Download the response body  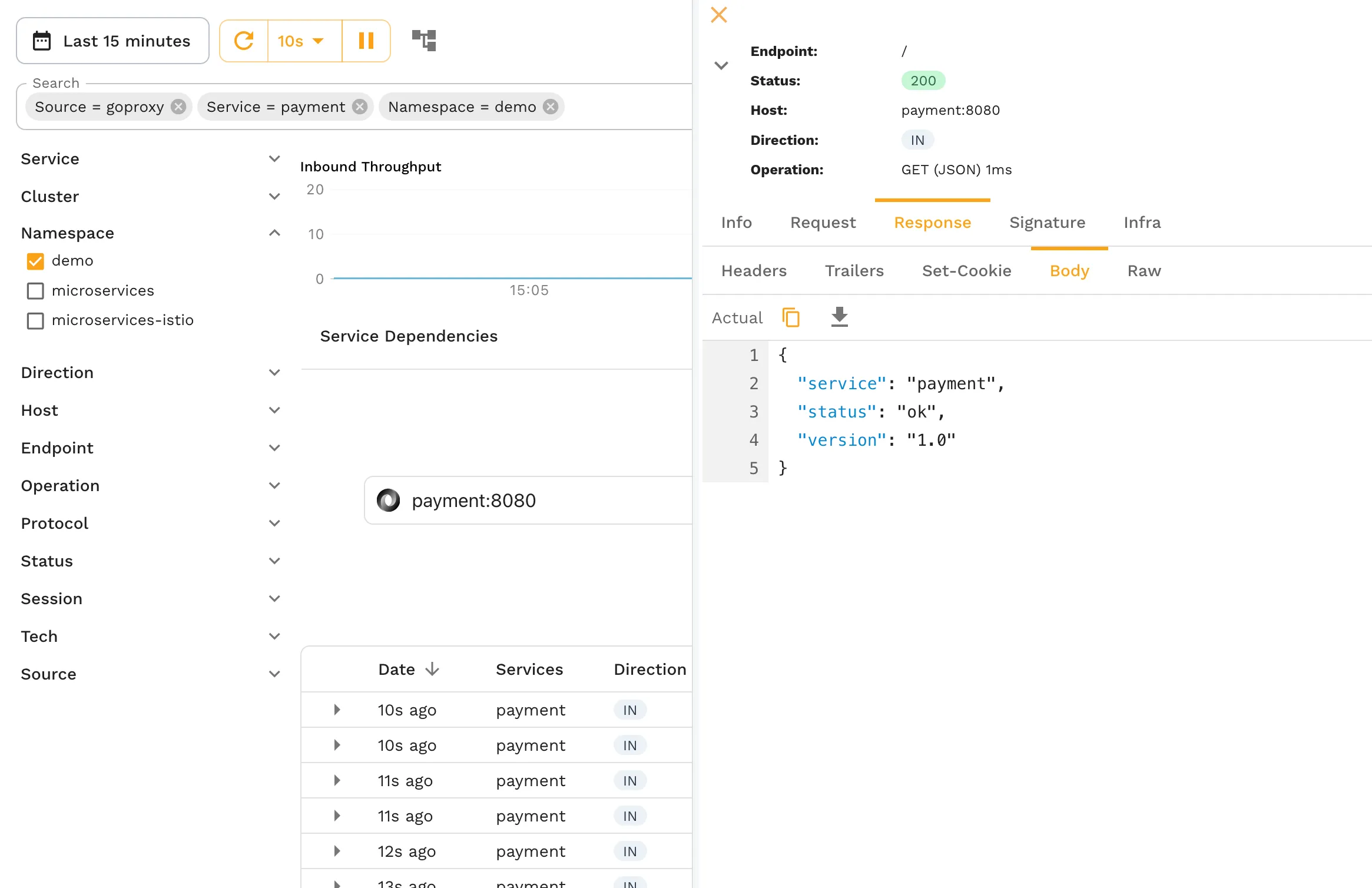point(839,317)
